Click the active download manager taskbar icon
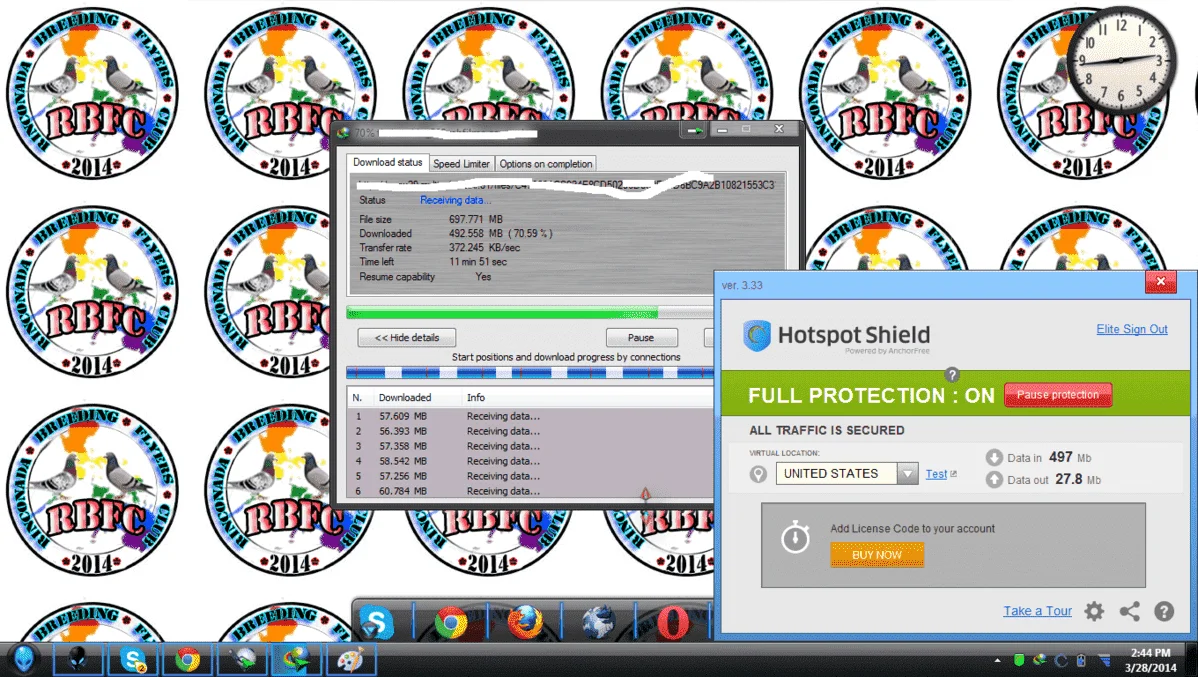Screen dimensions: 1198x677 coord(296,659)
